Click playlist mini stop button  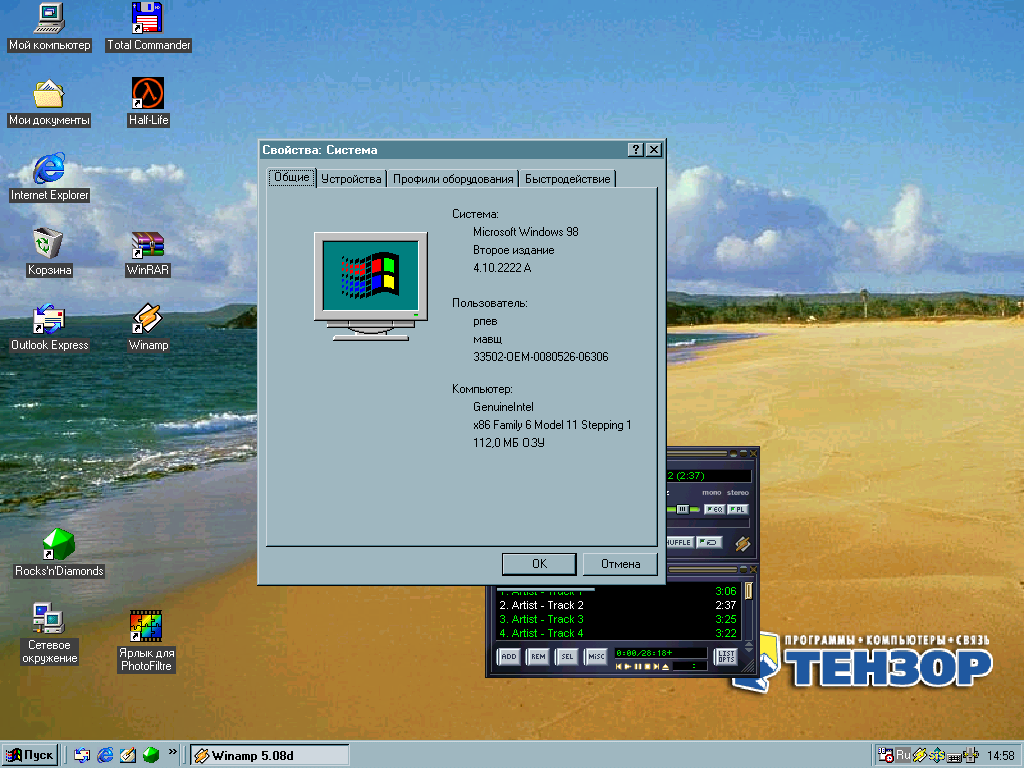pyautogui.click(x=647, y=667)
